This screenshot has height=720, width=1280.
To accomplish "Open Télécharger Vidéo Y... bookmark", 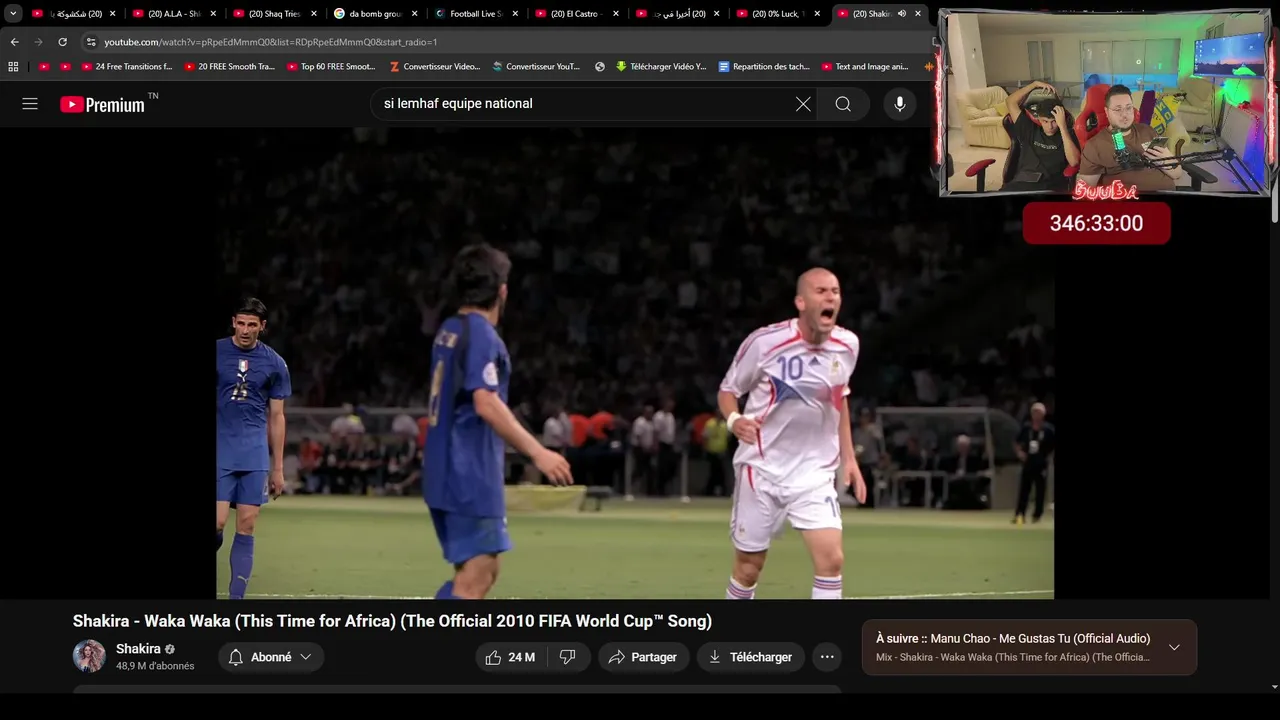I will [x=661, y=67].
